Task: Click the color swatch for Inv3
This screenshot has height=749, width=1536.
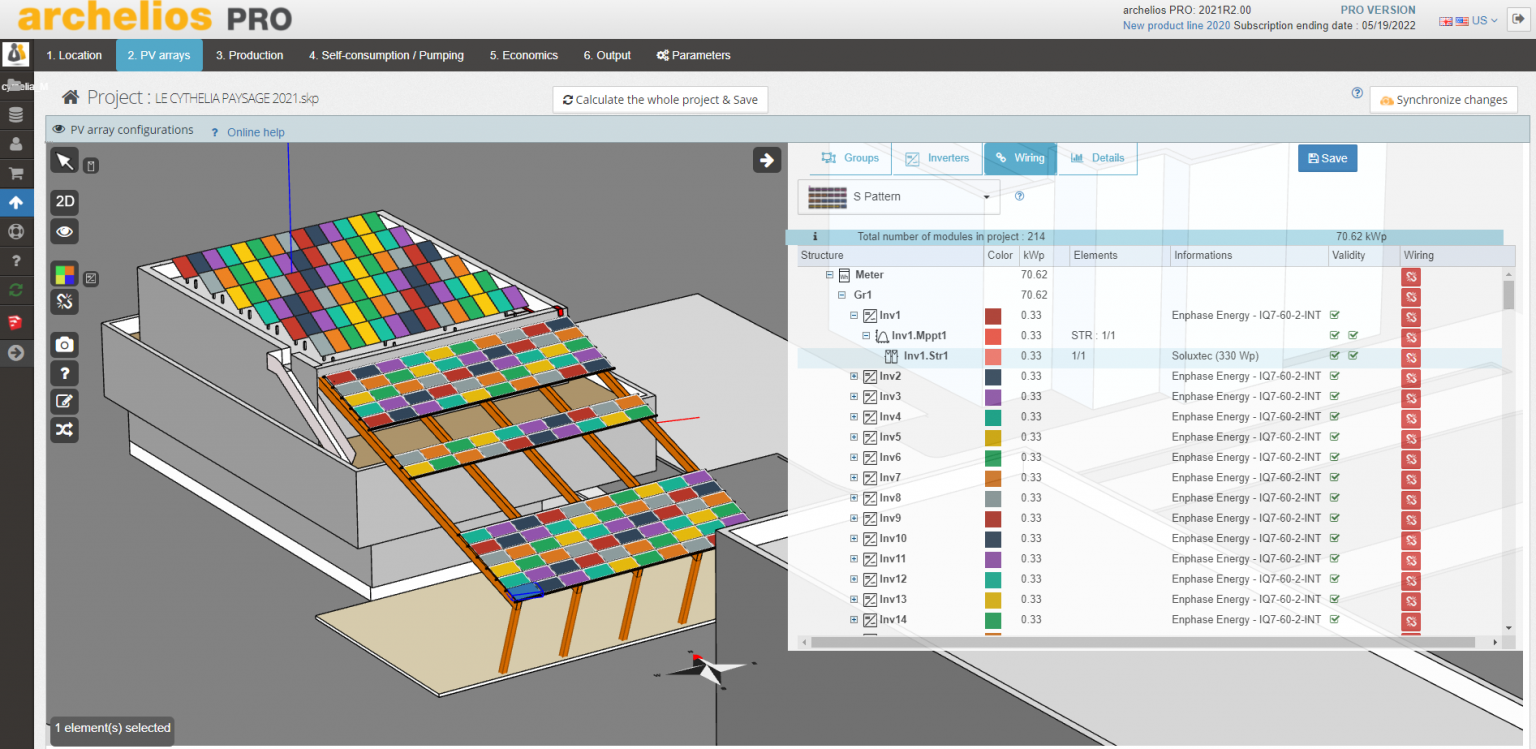Action: pyautogui.click(x=993, y=397)
